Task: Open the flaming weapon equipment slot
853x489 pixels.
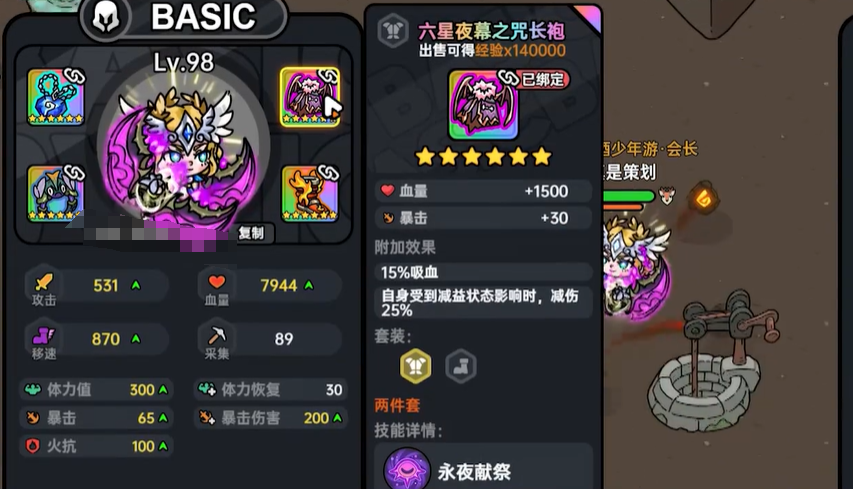Action: tap(310, 194)
